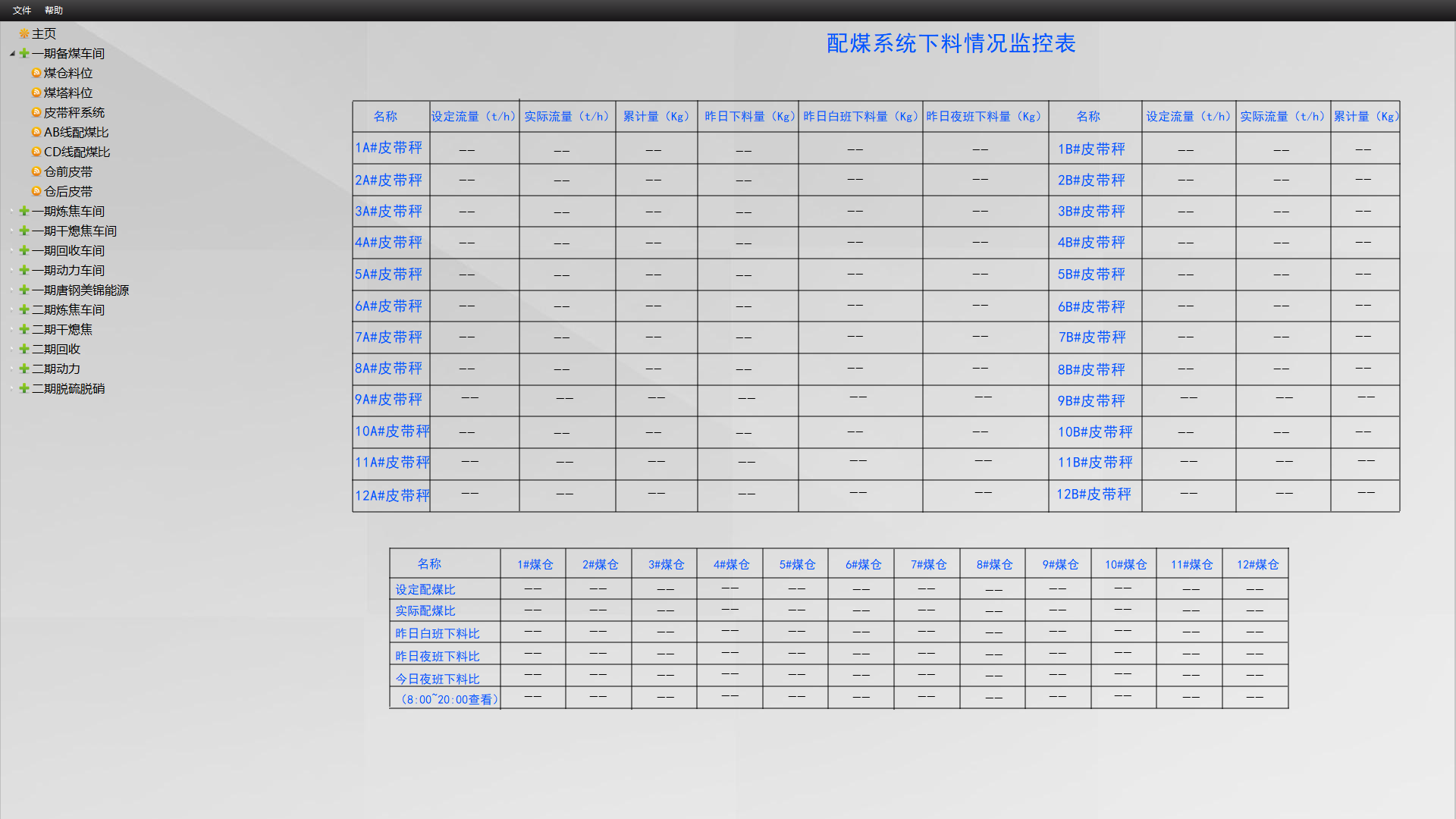The image size is (1456, 819).
Task: Expand the 二期炼焦车间 tree node arrow
Action: 12,309
